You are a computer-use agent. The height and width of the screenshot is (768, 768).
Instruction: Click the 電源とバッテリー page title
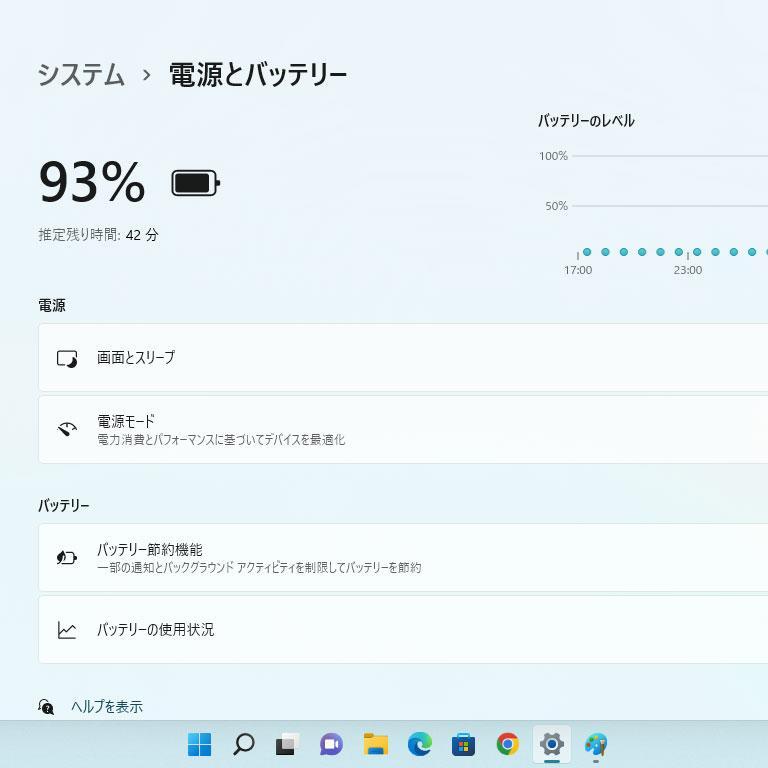(258, 75)
